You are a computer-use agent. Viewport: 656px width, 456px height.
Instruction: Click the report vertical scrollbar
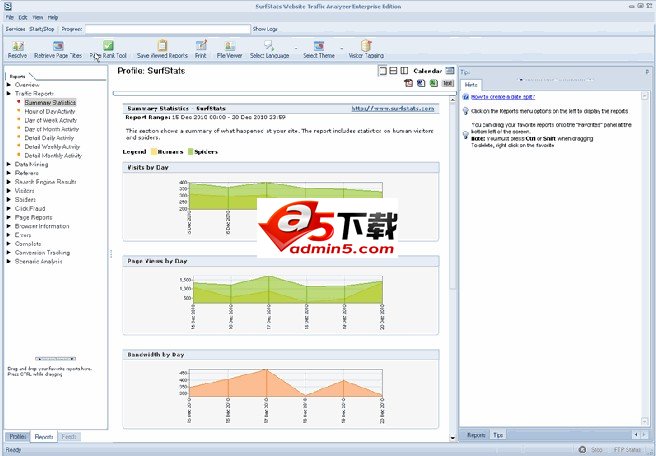pyautogui.click(x=452, y=195)
